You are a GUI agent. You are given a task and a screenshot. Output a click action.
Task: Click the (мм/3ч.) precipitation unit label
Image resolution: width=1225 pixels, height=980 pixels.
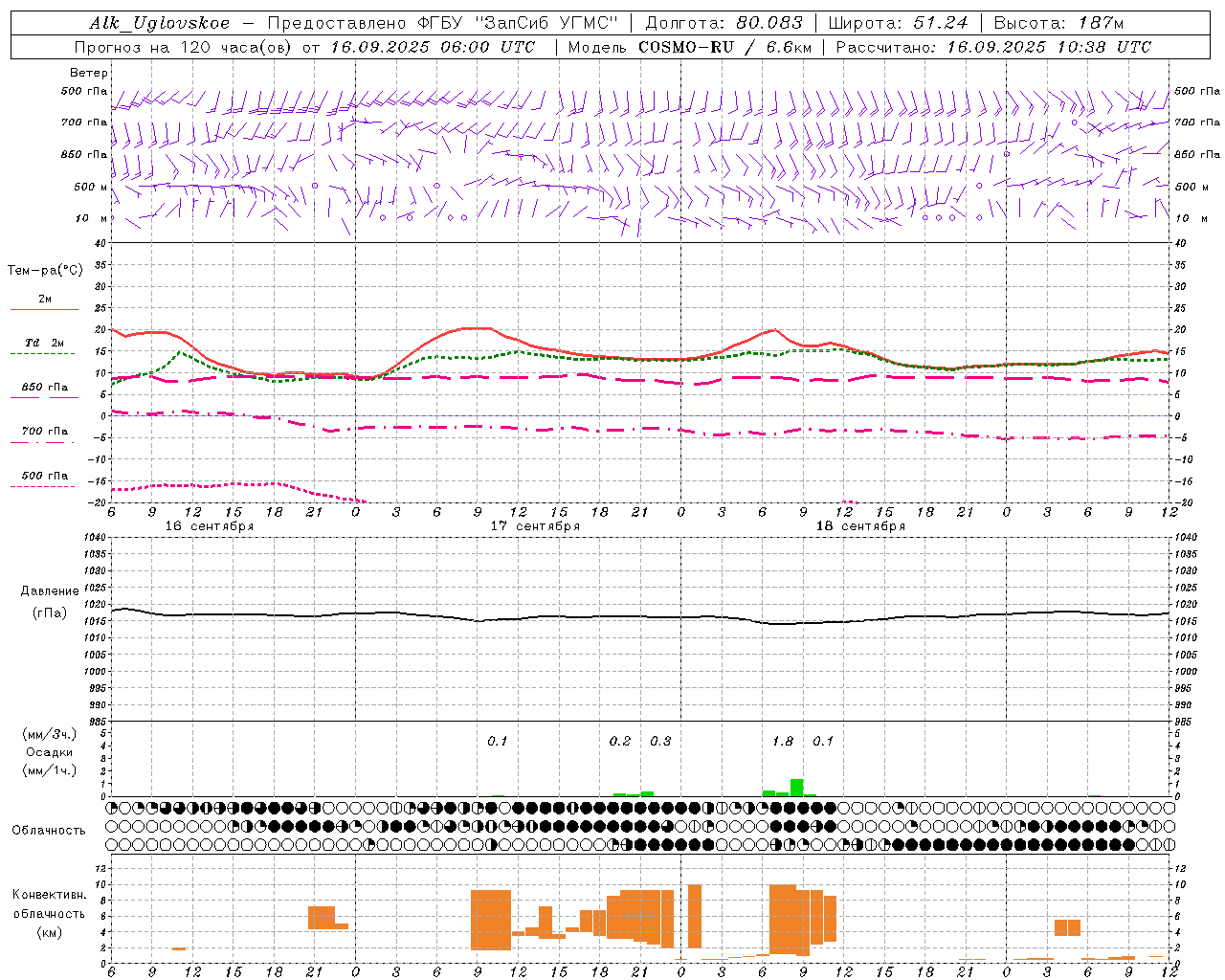coord(49,735)
